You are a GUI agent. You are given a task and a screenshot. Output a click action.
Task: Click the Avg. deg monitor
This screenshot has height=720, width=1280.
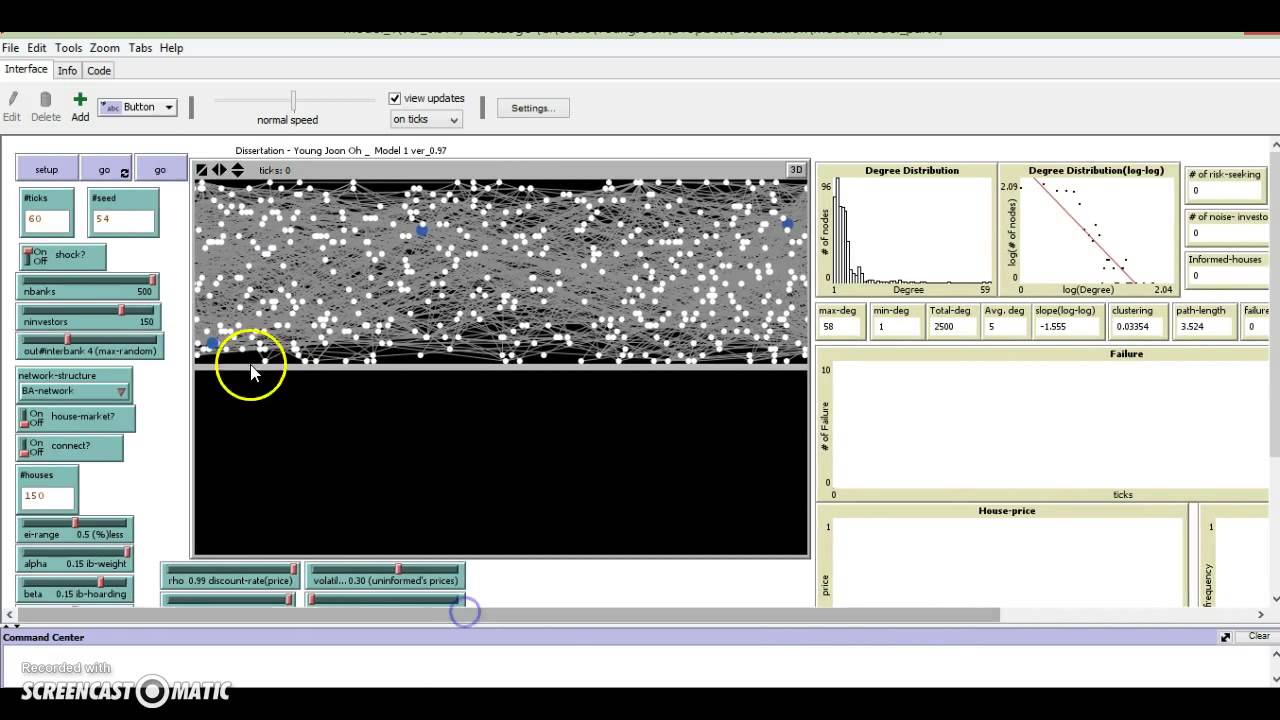point(1004,321)
